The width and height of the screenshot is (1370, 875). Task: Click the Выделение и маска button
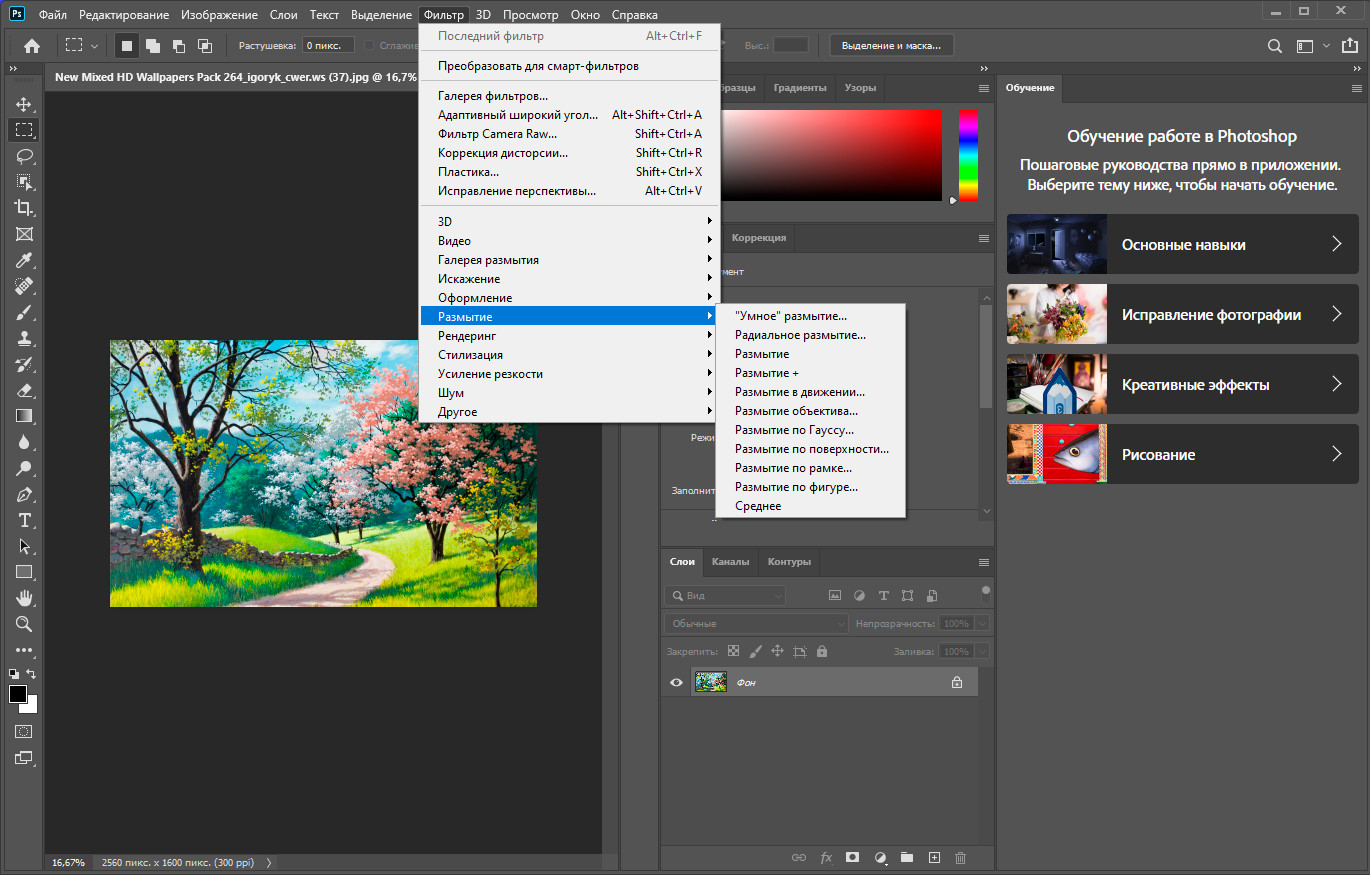892,45
